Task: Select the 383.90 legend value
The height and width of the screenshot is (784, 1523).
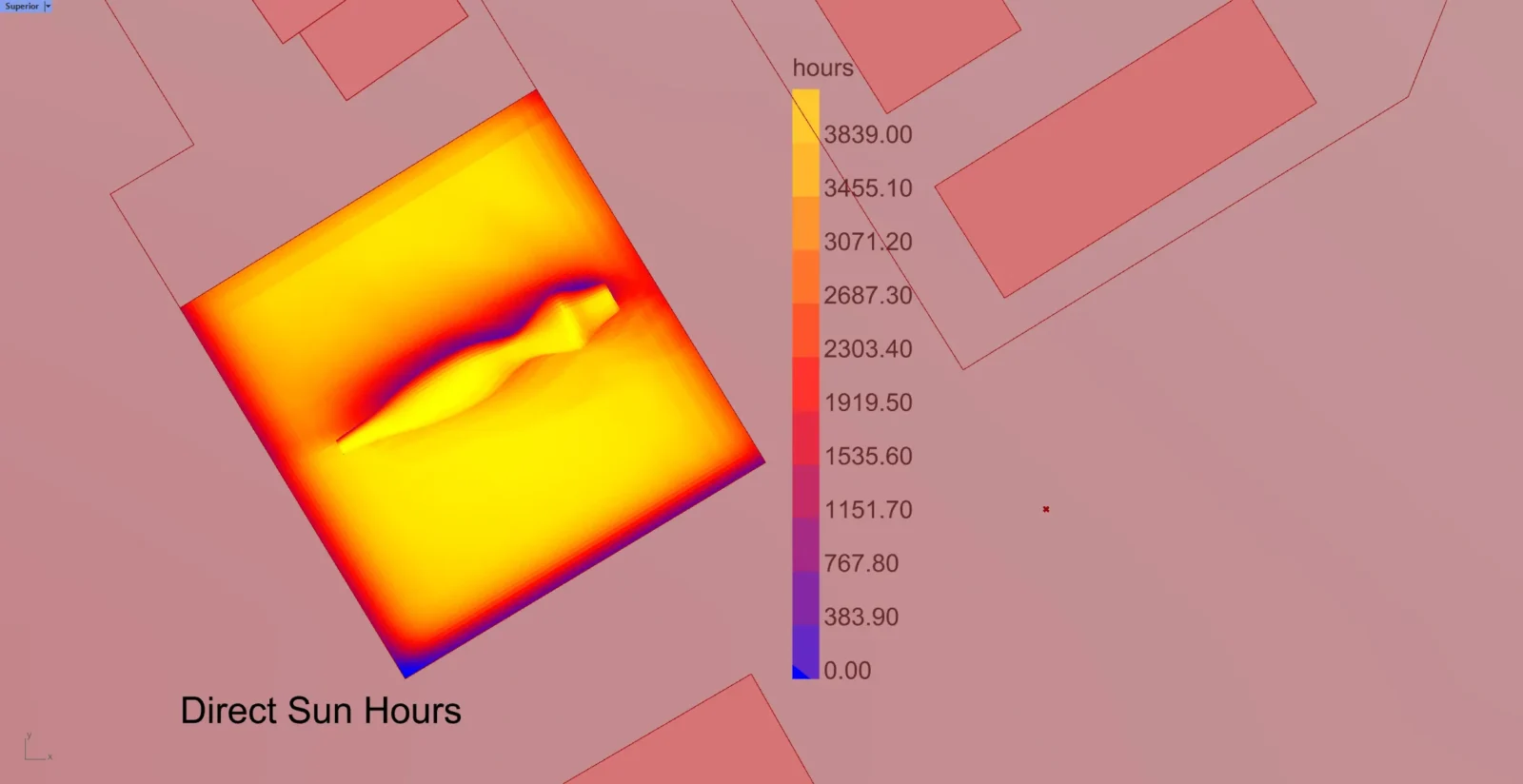Action: tap(861, 617)
